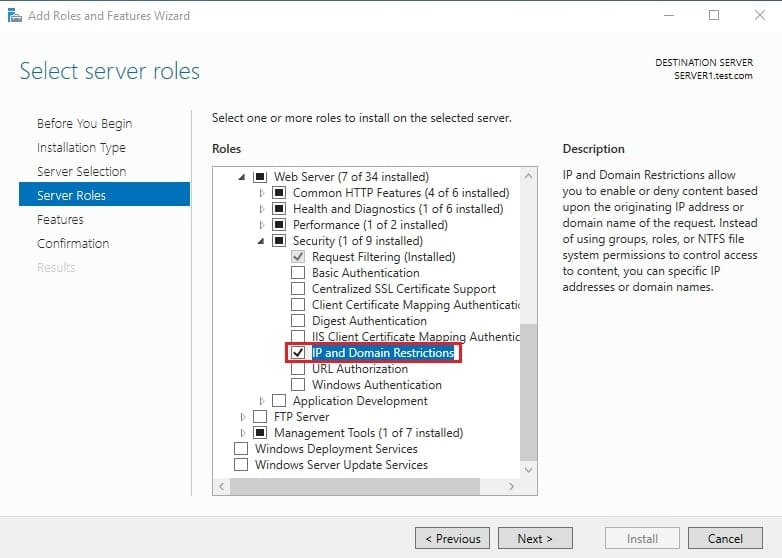Check the Digest Authentication checkbox
The width and height of the screenshot is (782, 558).
298,321
